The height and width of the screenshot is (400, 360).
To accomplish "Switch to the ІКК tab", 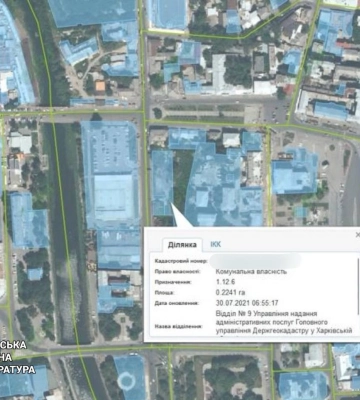I will (x=216, y=244).
